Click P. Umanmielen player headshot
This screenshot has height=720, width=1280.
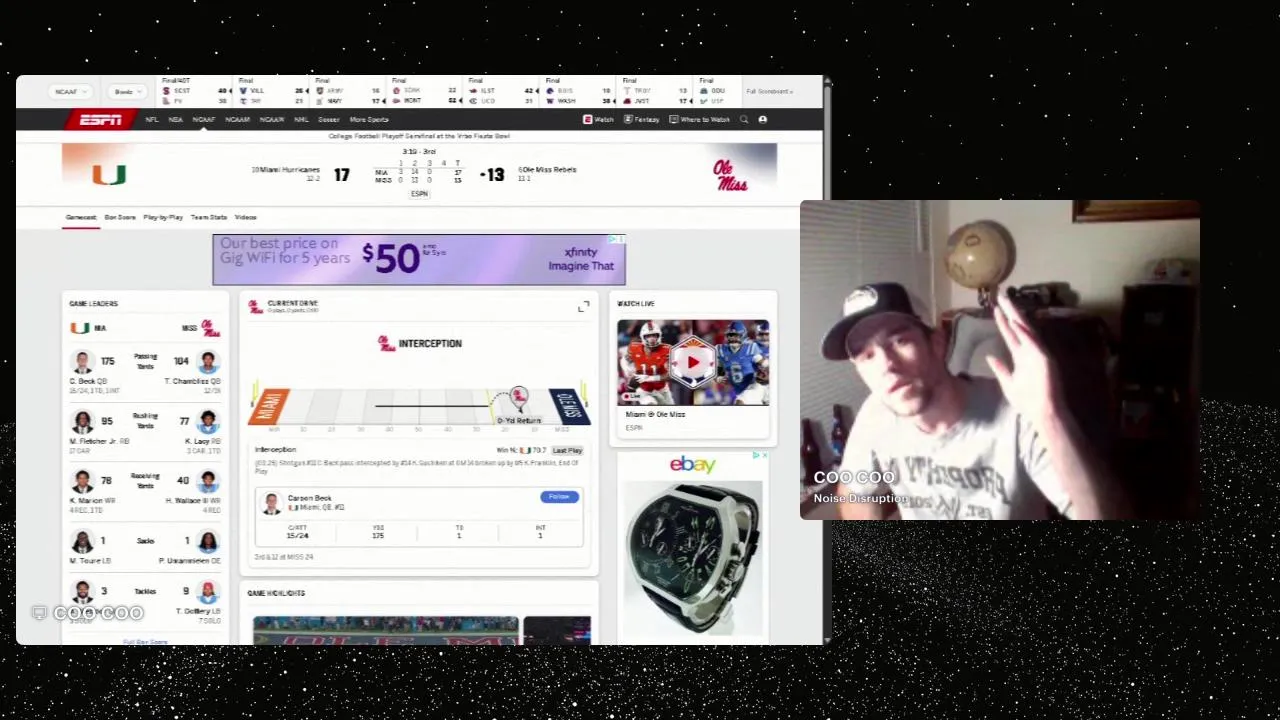click(x=208, y=541)
